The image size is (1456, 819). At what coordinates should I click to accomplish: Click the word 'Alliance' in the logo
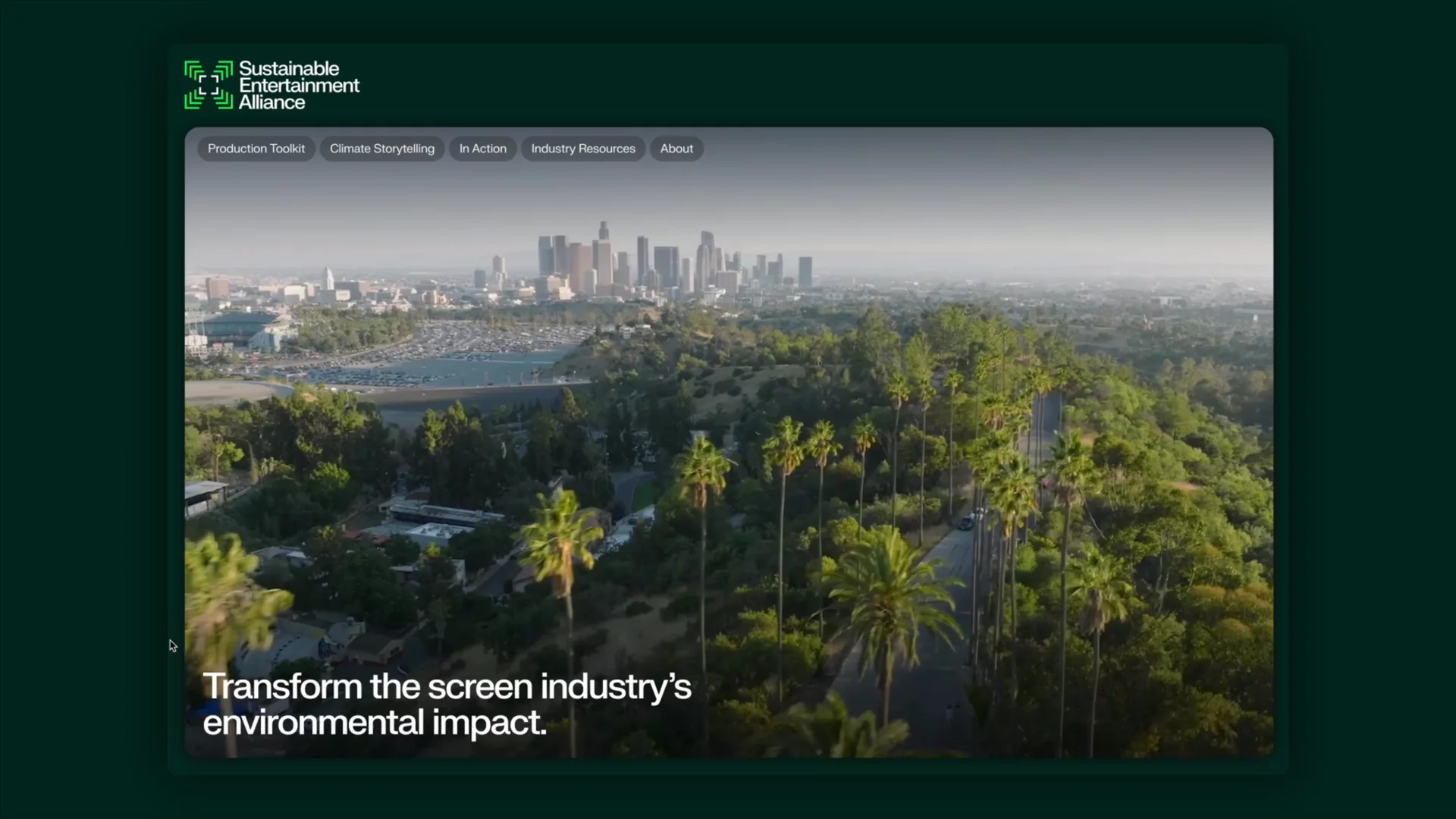271,102
